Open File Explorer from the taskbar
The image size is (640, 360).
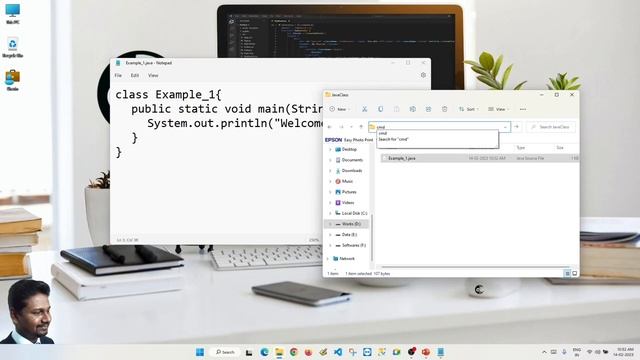point(279,352)
